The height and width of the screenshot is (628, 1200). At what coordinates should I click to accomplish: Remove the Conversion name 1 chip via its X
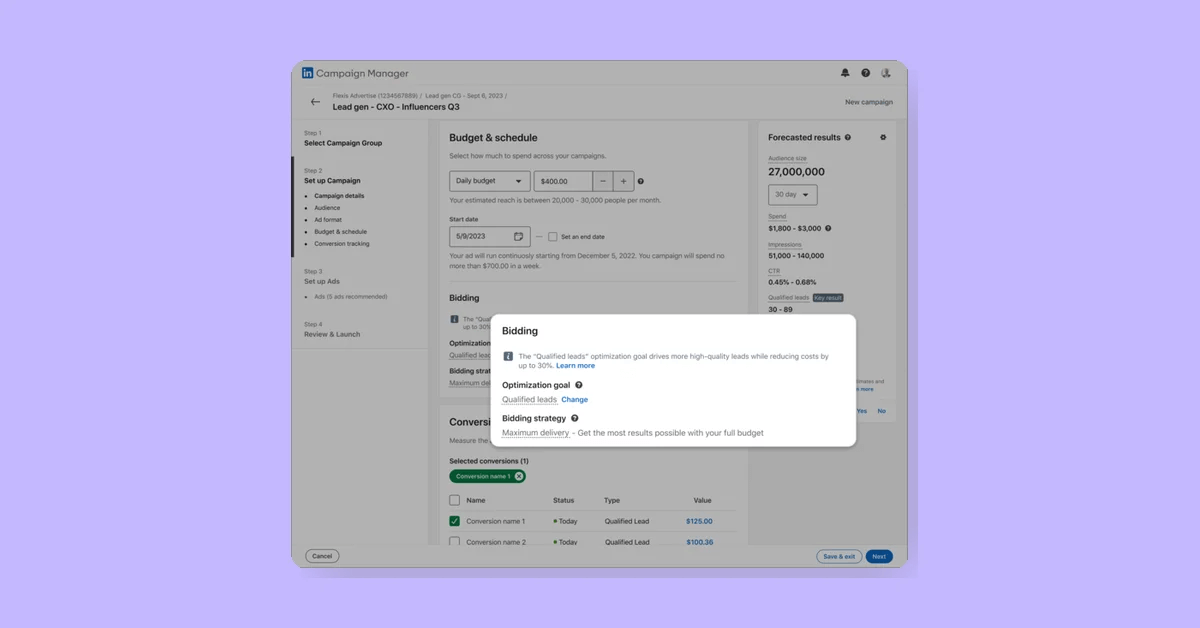(x=518, y=476)
